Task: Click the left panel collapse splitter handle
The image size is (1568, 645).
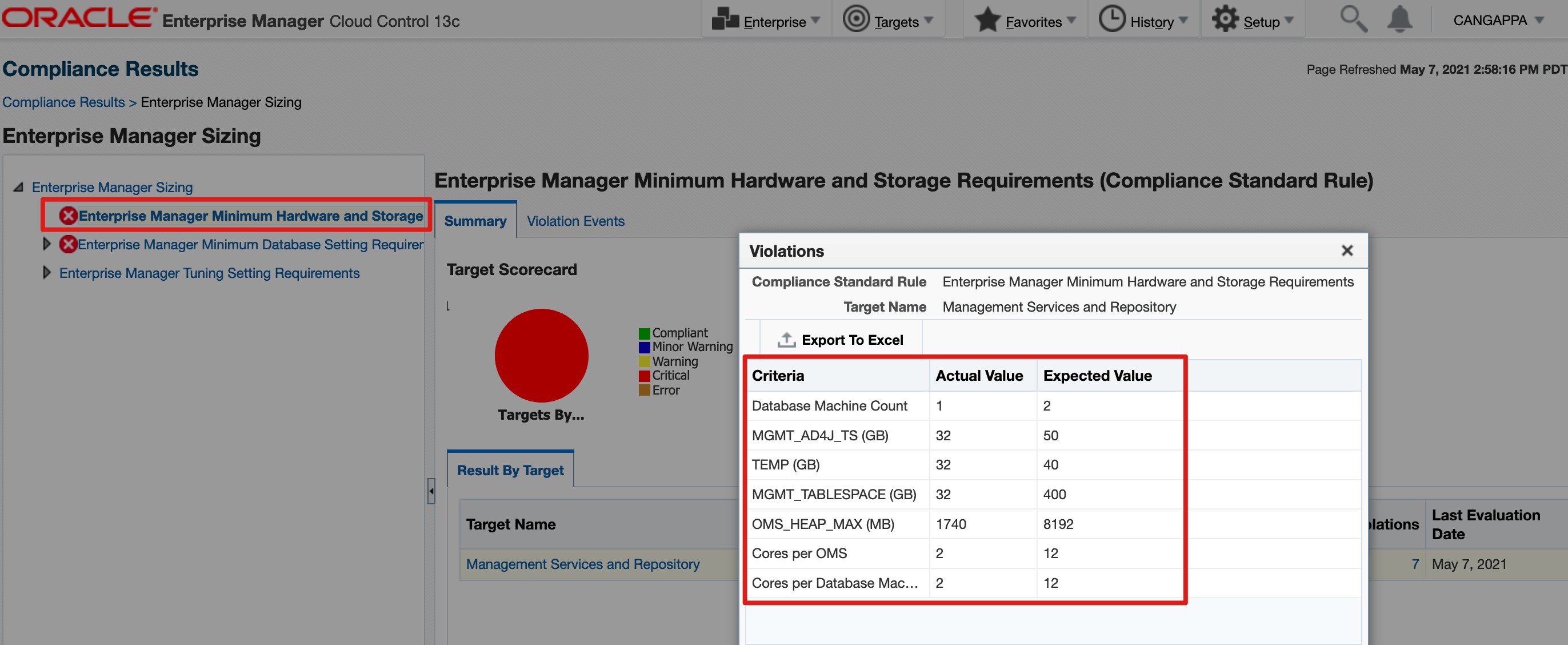Action: tap(431, 490)
